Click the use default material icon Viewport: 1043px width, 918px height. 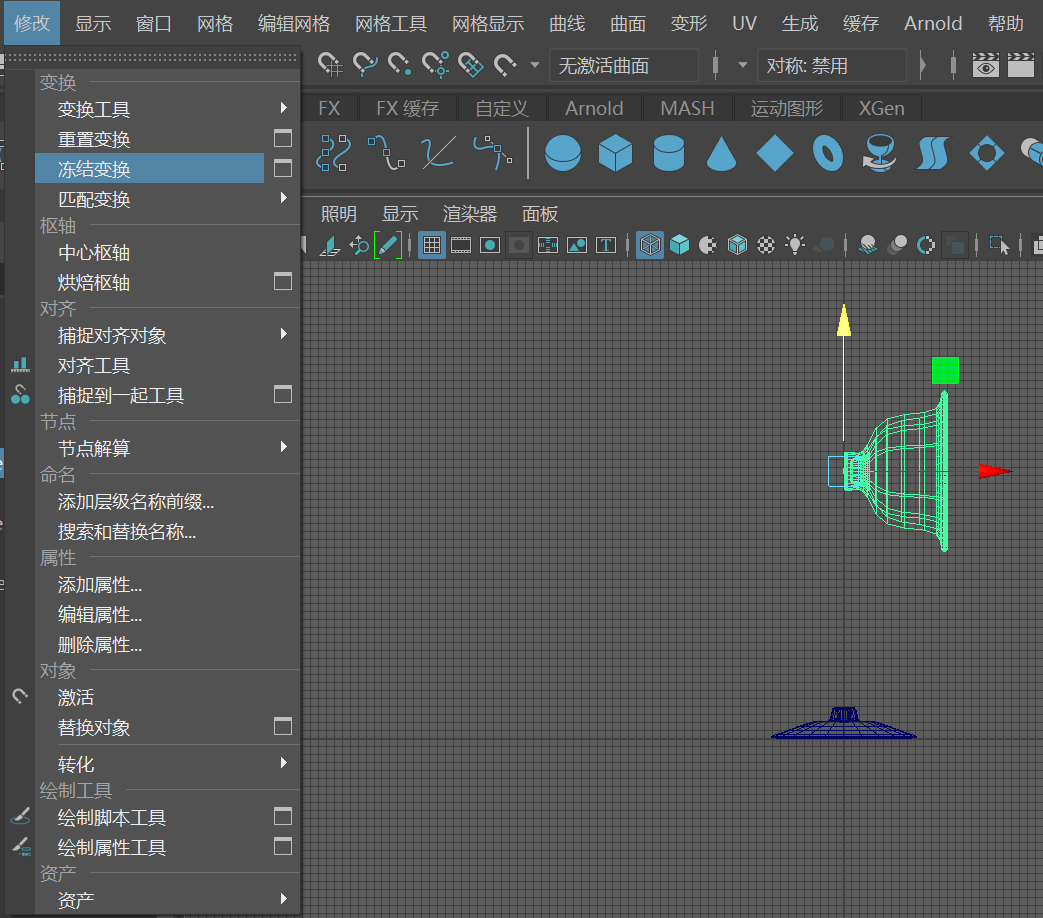(708, 245)
